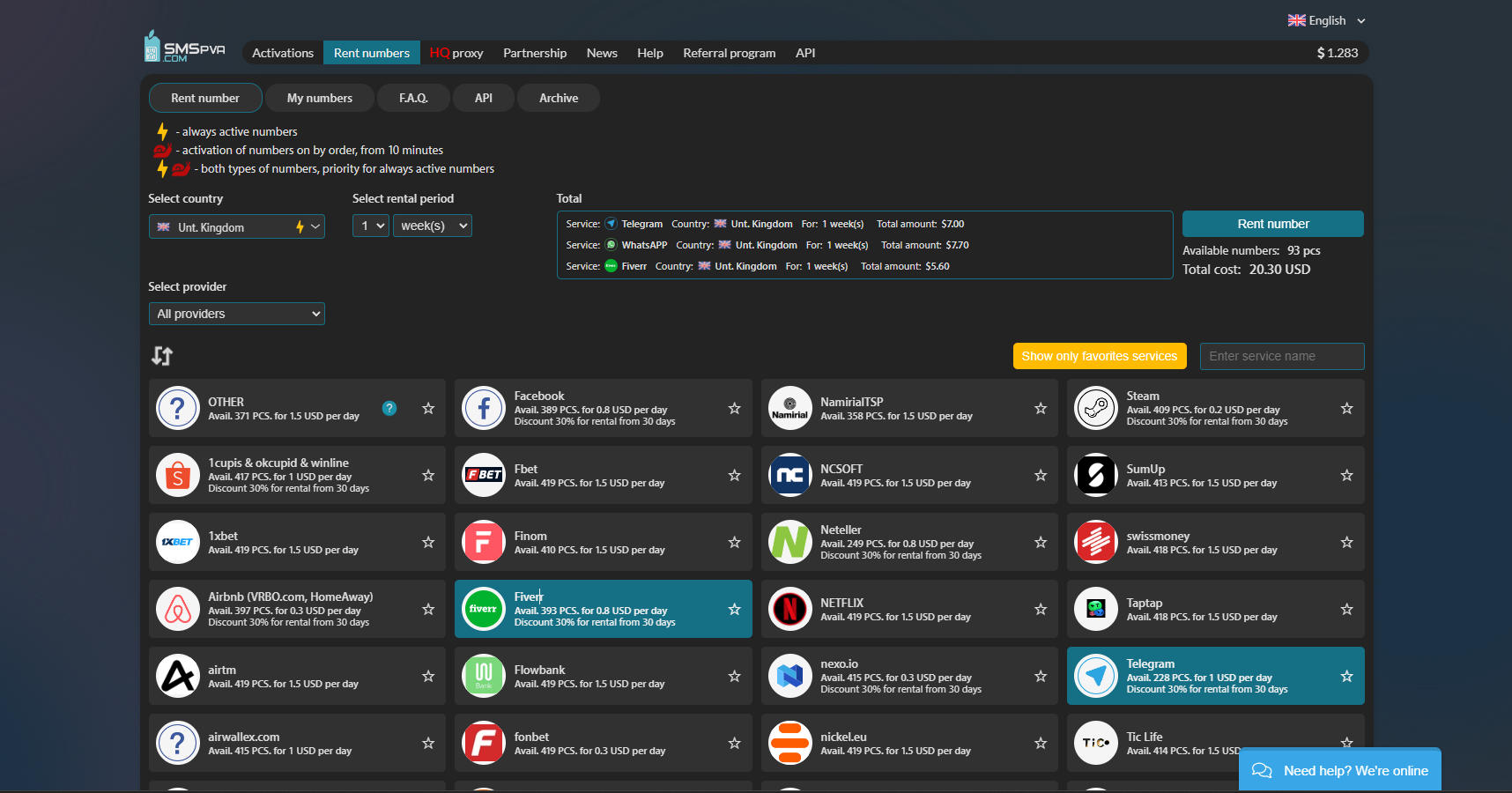Select the Neteller service icon
Screen dimensions: 1512x793
pyautogui.click(x=790, y=542)
